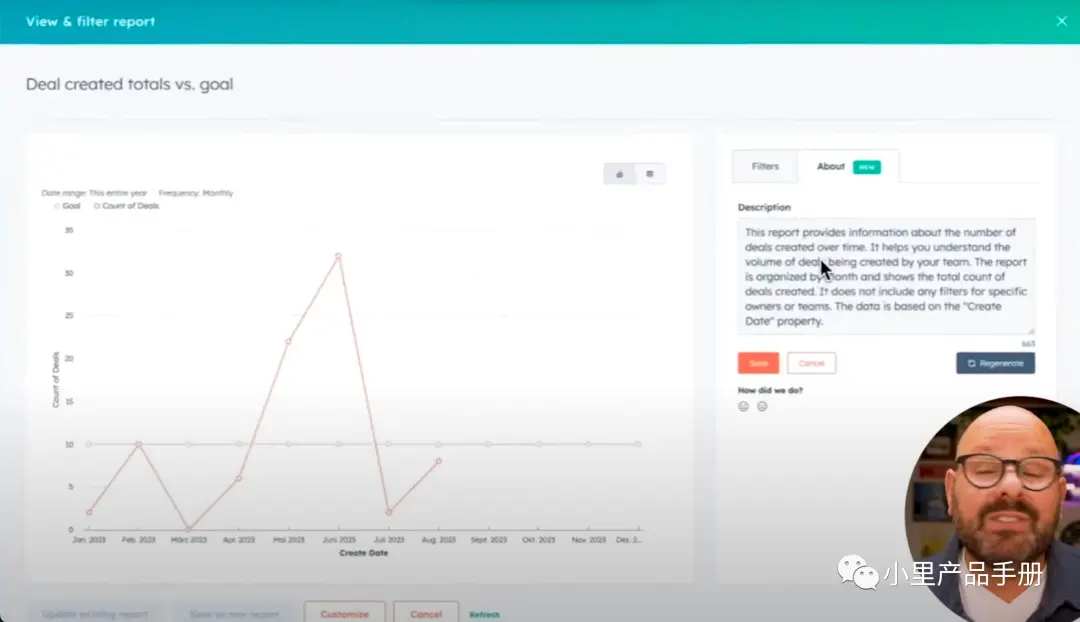The image size is (1080, 622).
Task: Click the NEW badge on About tab
Action: click(866, 167)
